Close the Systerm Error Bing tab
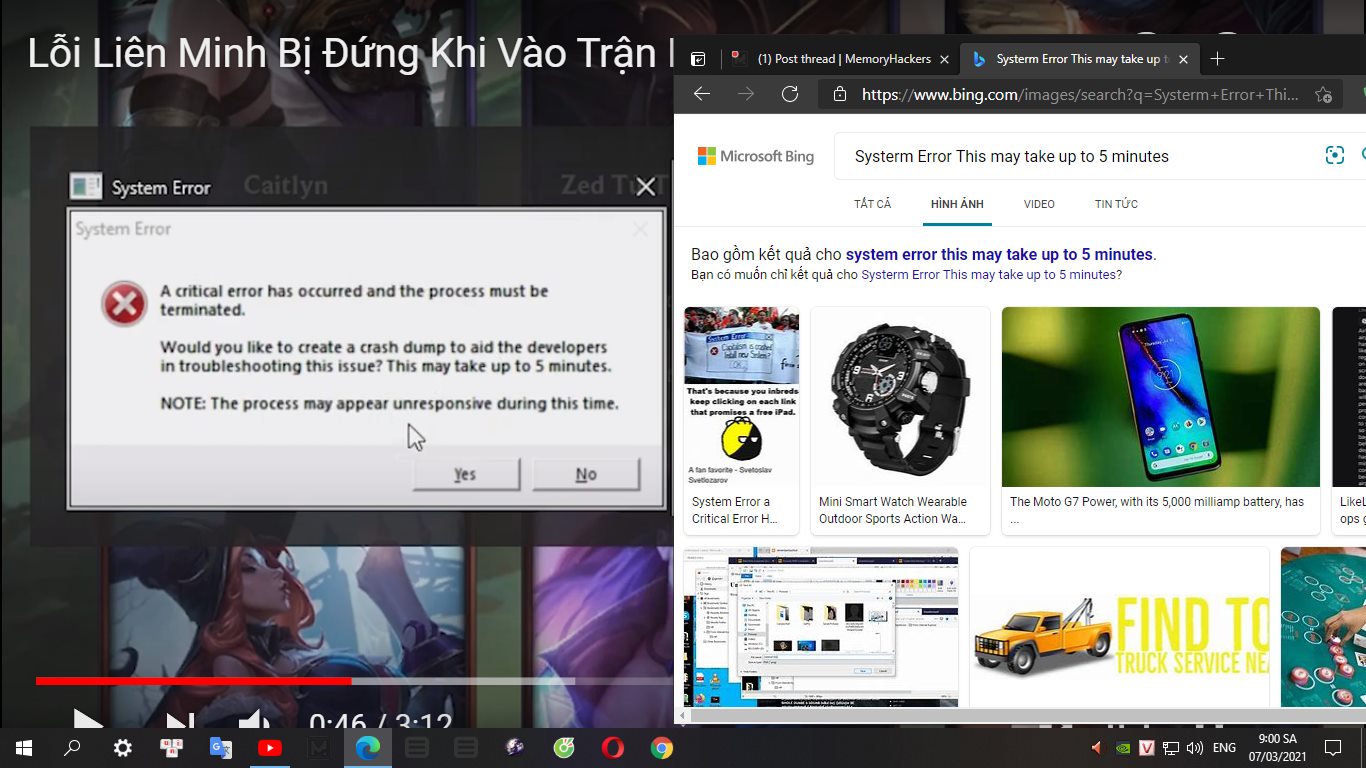Image resolution: width=1366 pixels, height=768 pixels. pyautogui.click(x=1184, y=59)
